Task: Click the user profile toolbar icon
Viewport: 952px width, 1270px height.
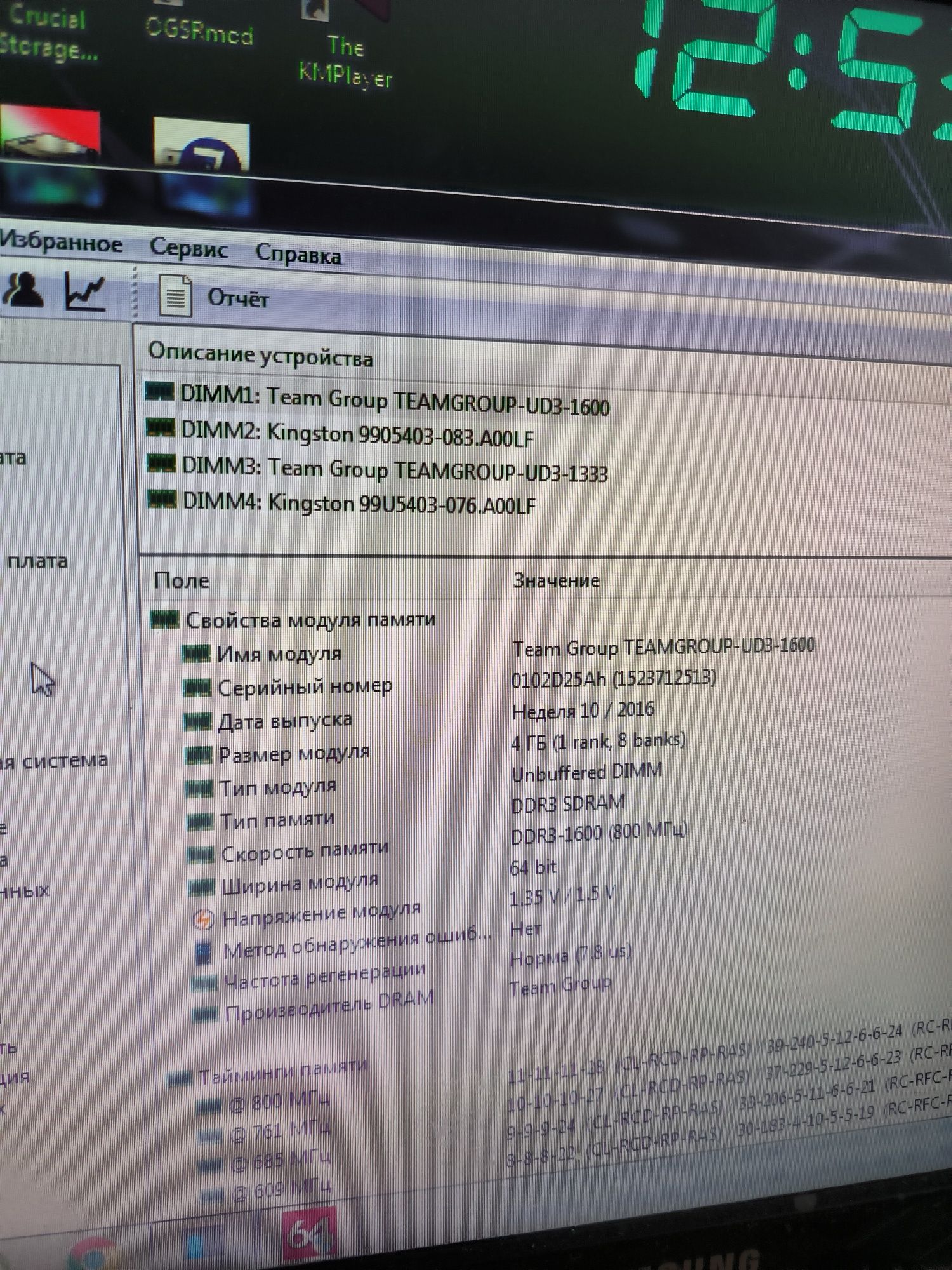Action: coord(23,290)
